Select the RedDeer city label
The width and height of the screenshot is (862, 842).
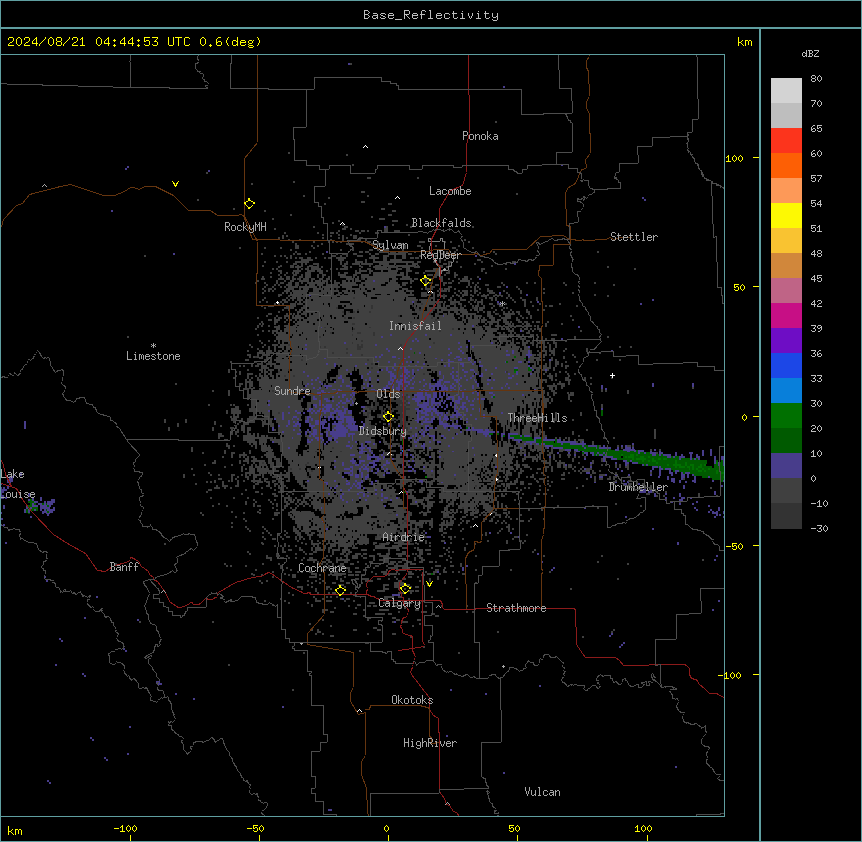tap(440, 255)
